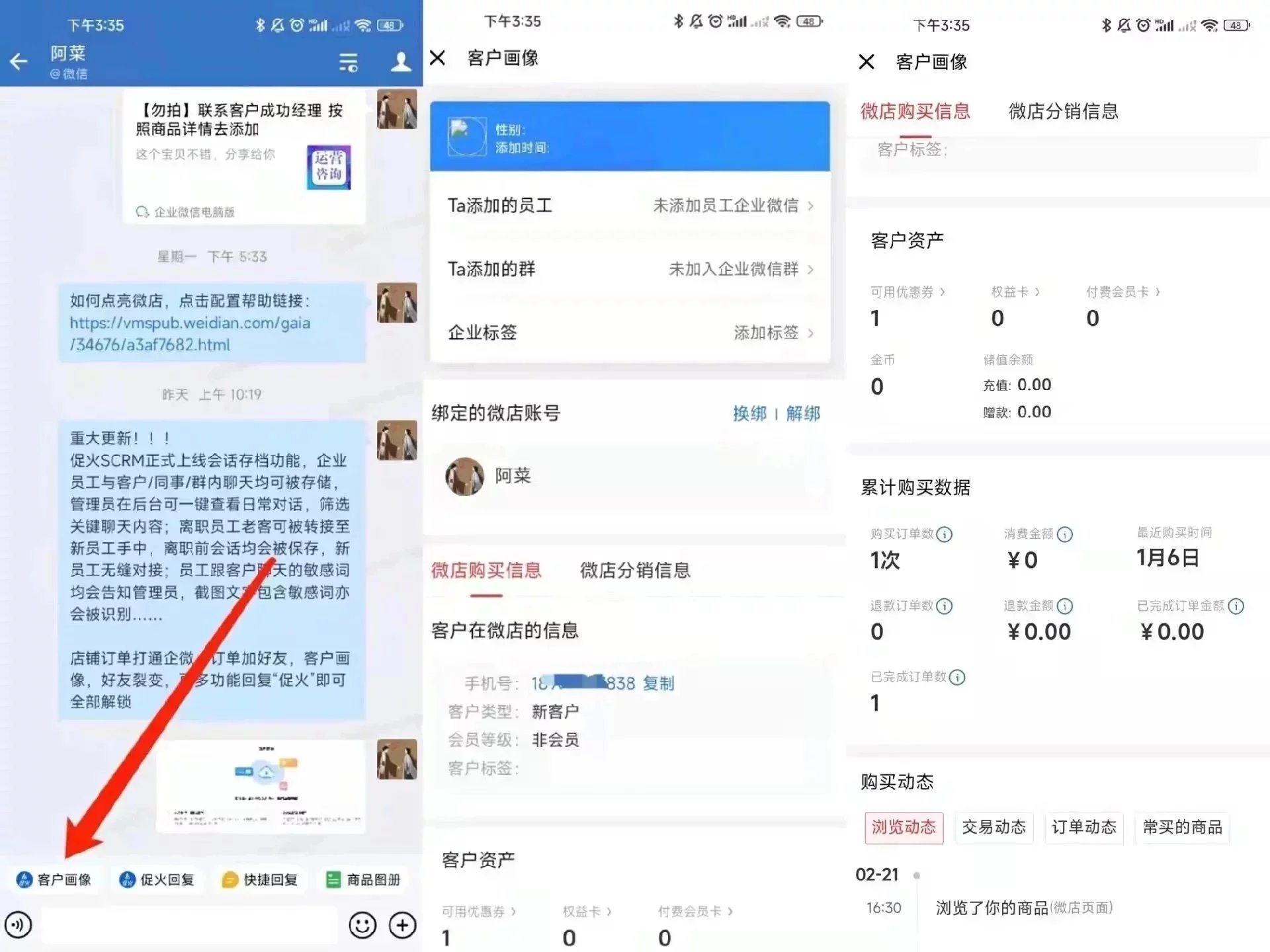The height and width of the screenshot is (952, 1270).
Task: Open the contact profile icon in chat header
Action: (x=400, y=61)
